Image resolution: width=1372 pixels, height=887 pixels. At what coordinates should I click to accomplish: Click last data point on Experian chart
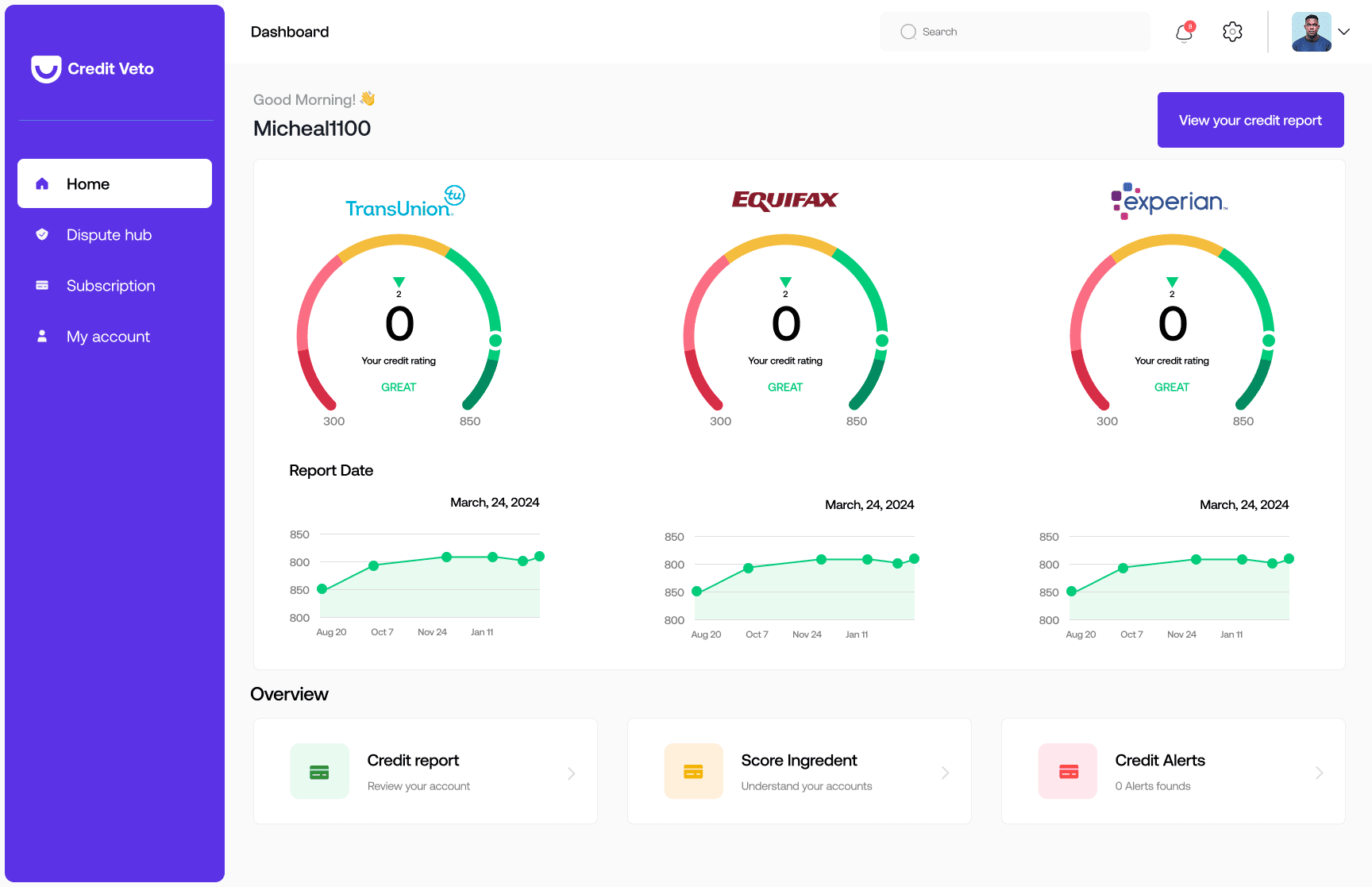coord(1289,559)
